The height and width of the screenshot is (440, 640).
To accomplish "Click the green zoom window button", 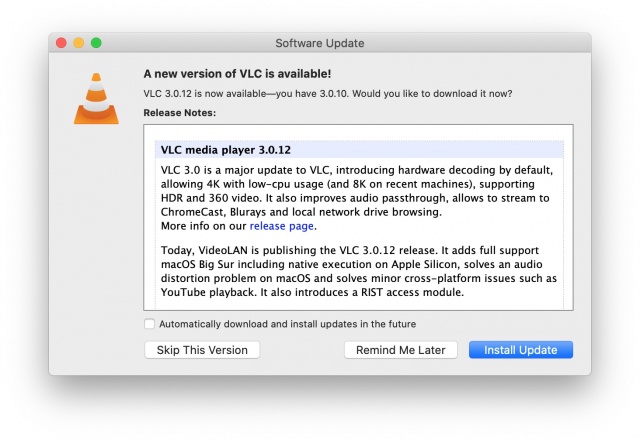I will point(96,43).
